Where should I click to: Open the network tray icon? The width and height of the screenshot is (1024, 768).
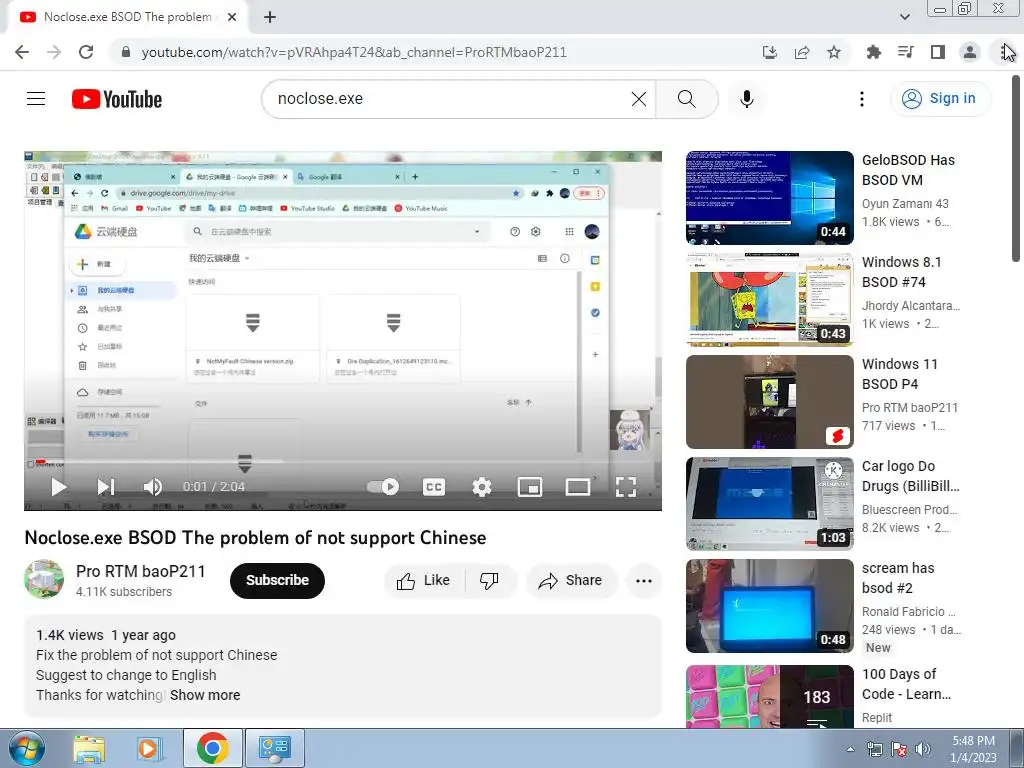pos(874,749)
